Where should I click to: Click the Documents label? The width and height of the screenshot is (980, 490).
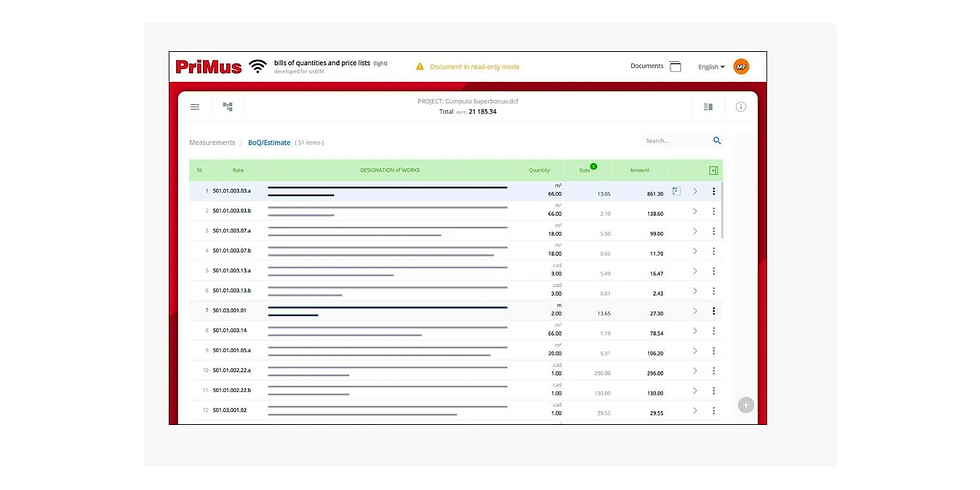647,66
